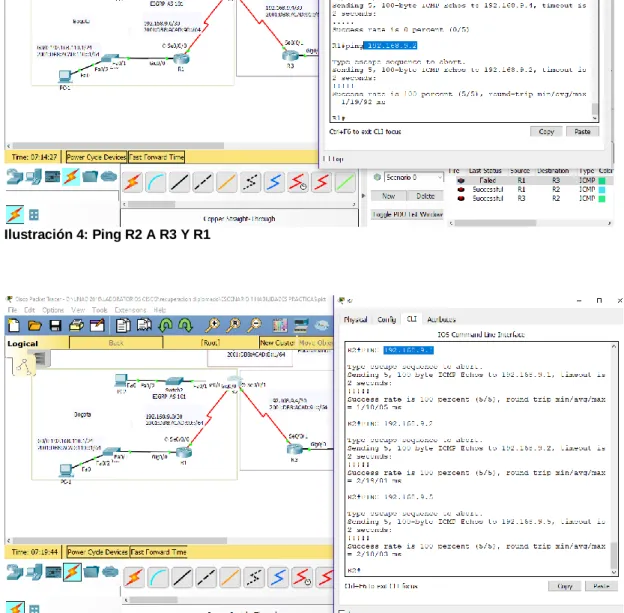Click the Delete scenario button

(425, 196)
